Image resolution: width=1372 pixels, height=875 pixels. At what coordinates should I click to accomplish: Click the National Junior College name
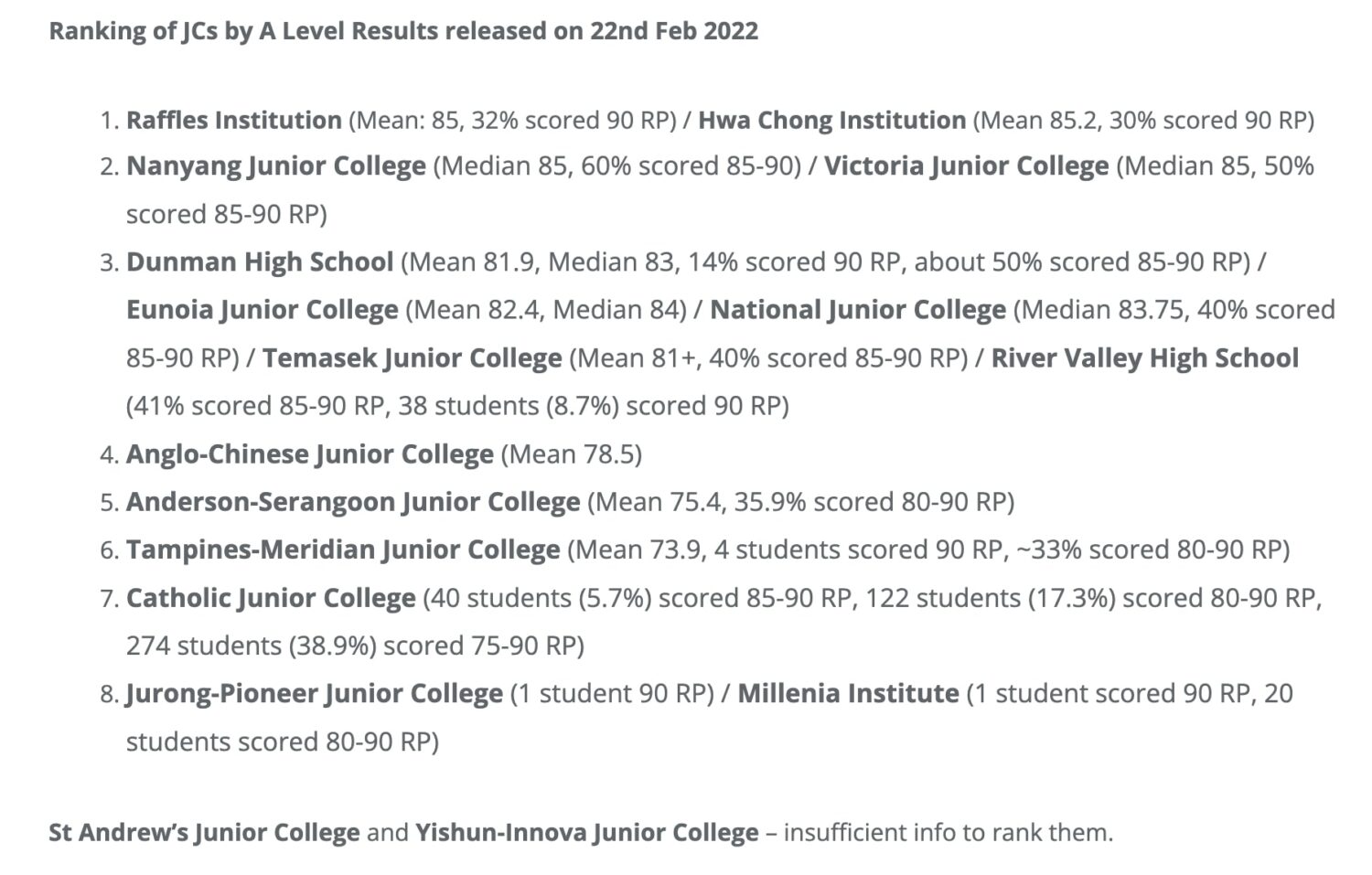point(857,310)
